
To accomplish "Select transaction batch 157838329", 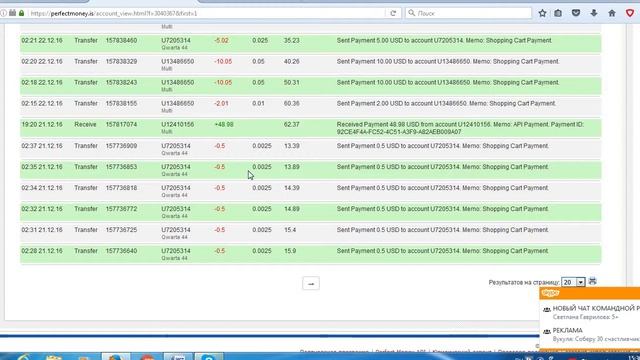I will click(x=121, y=62).
